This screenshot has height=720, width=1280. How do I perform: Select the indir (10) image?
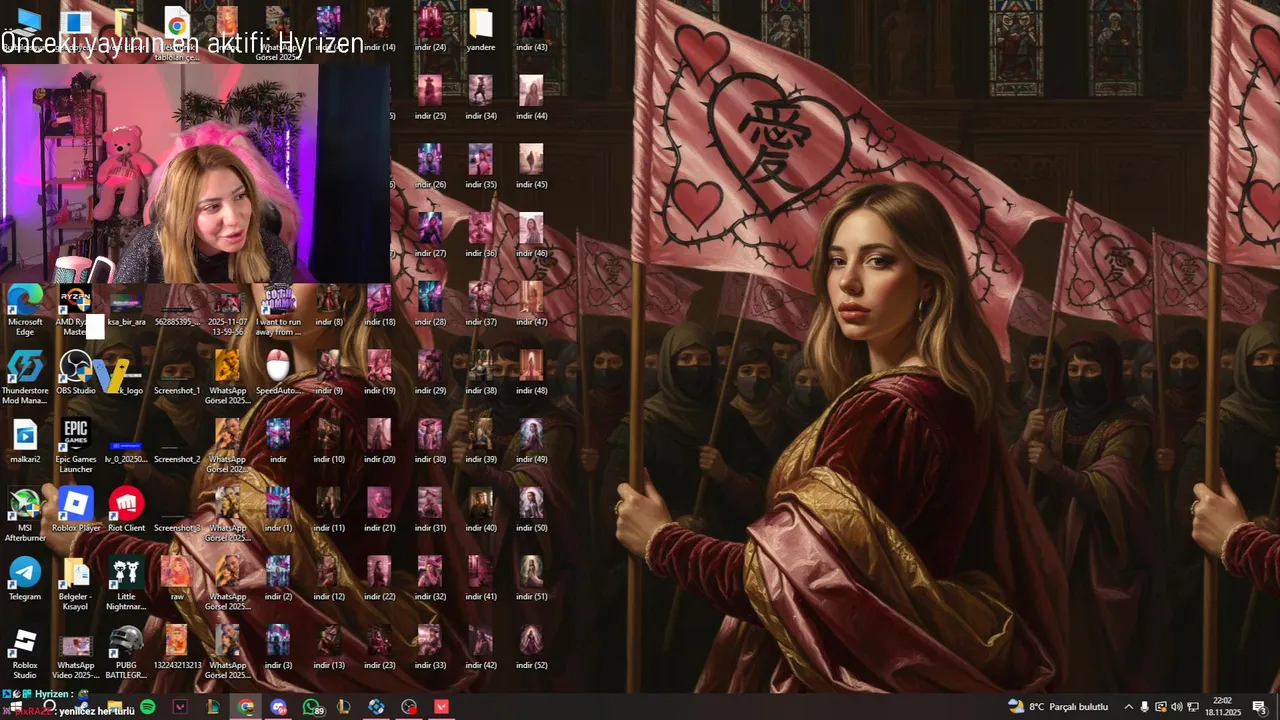click(329, 441)
